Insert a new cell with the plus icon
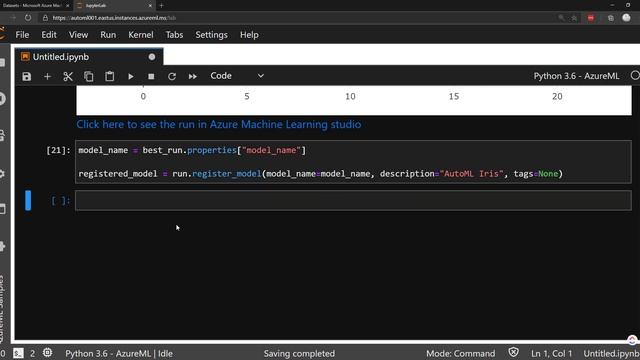 [x=47, y=76]
